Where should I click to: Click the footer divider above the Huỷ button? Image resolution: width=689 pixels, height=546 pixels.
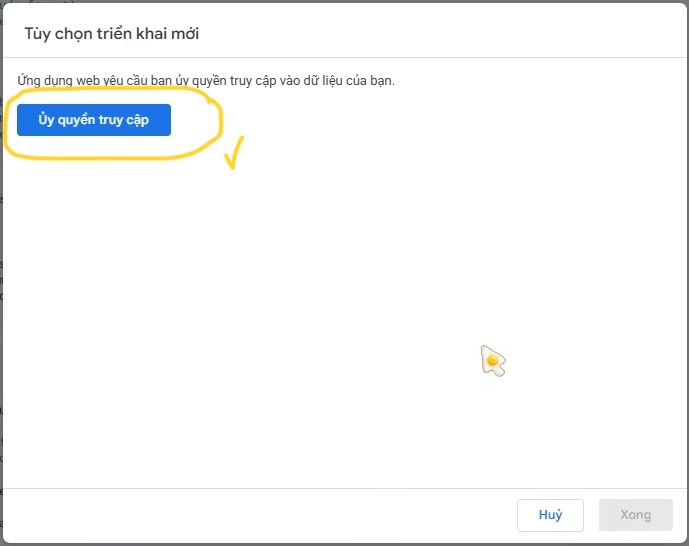(344, 488)
